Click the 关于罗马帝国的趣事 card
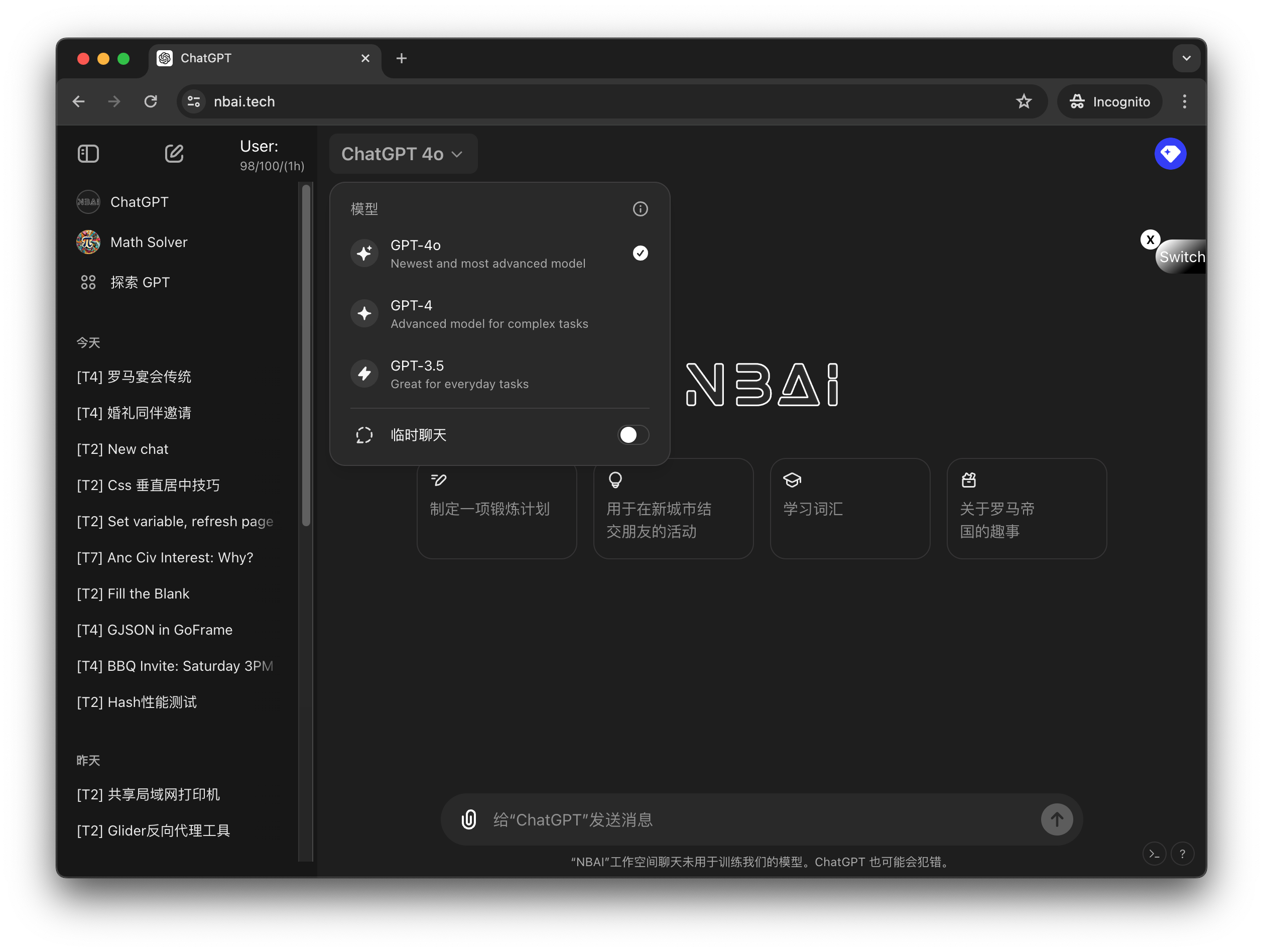This screenshot has height=952, width=1263. point(1026,509)
